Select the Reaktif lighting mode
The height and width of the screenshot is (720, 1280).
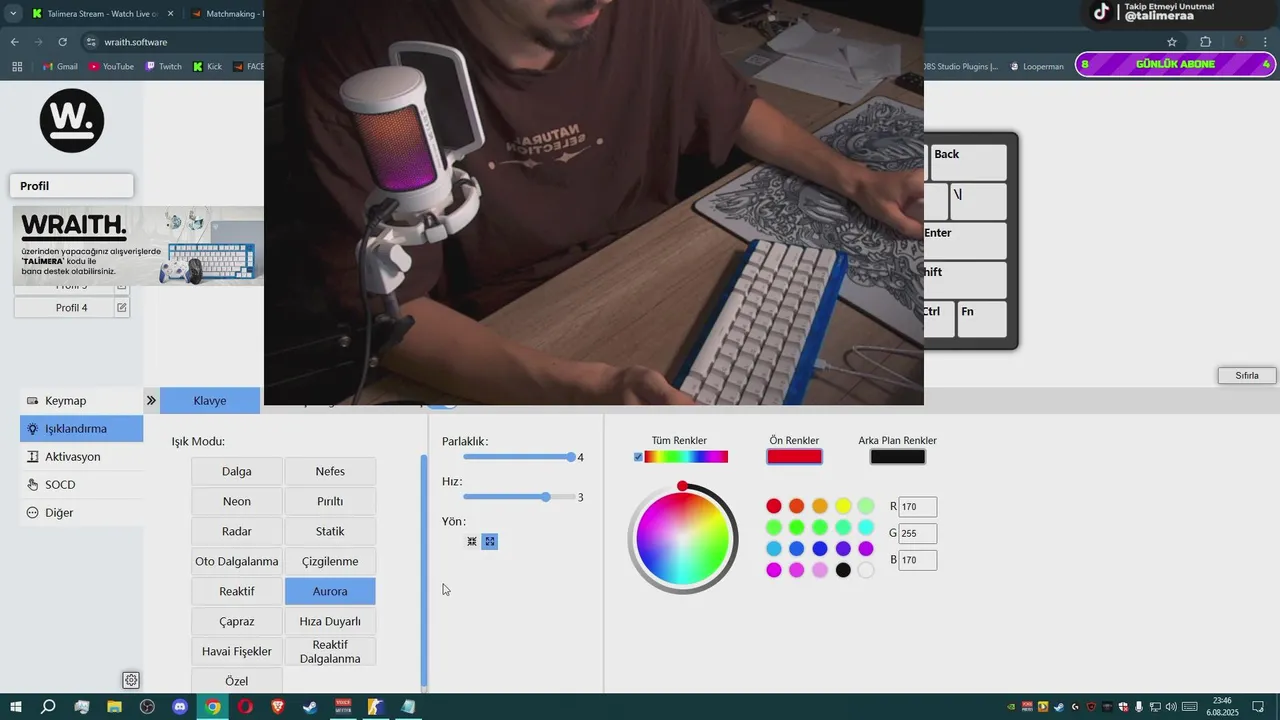[x=236, y=591]
